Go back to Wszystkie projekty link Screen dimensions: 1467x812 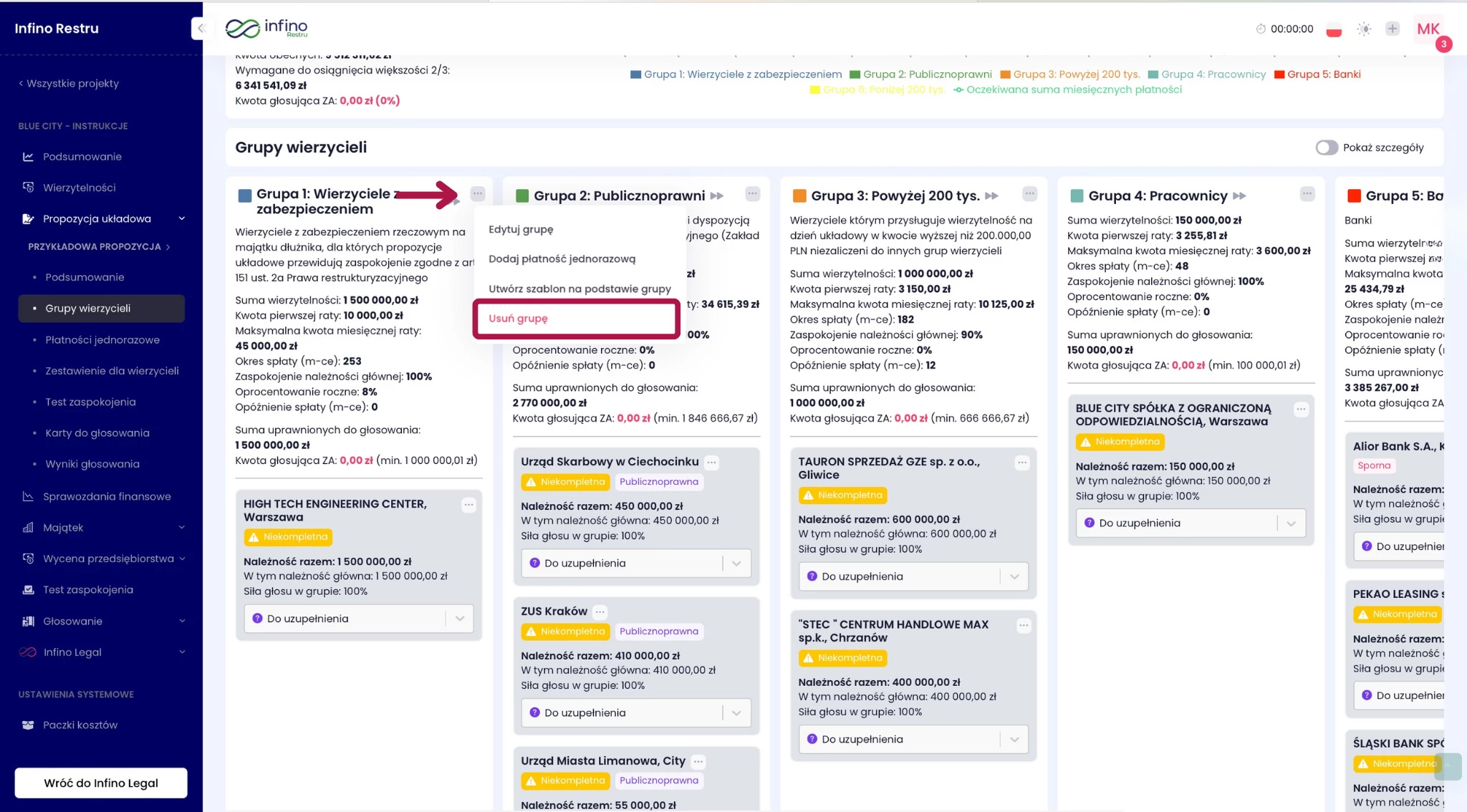(x=69, y=84)
